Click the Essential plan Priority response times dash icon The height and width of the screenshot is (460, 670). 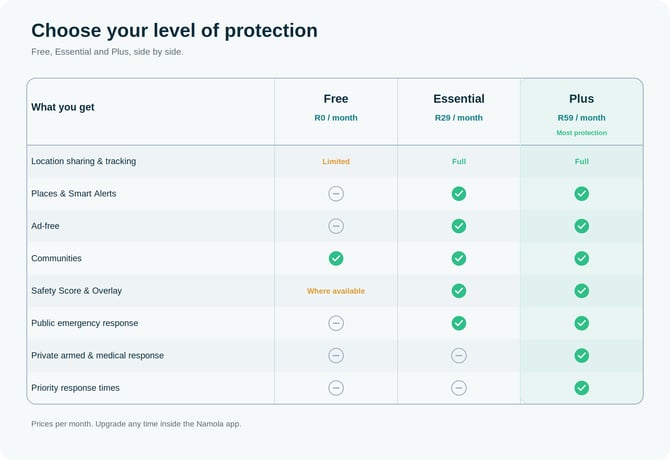tap(458, 388)
